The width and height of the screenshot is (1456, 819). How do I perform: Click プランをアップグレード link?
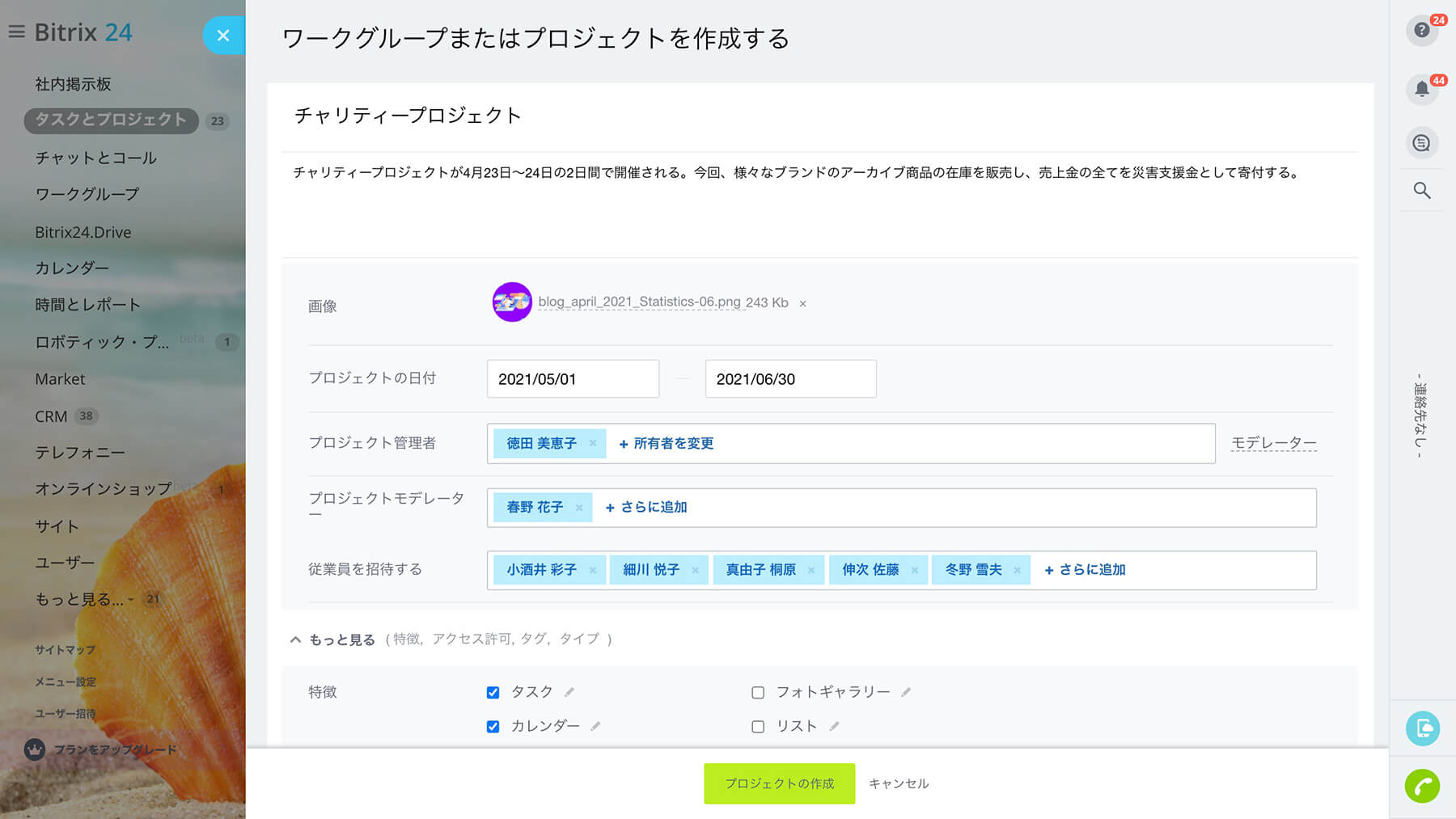click(x=115, y=749)
